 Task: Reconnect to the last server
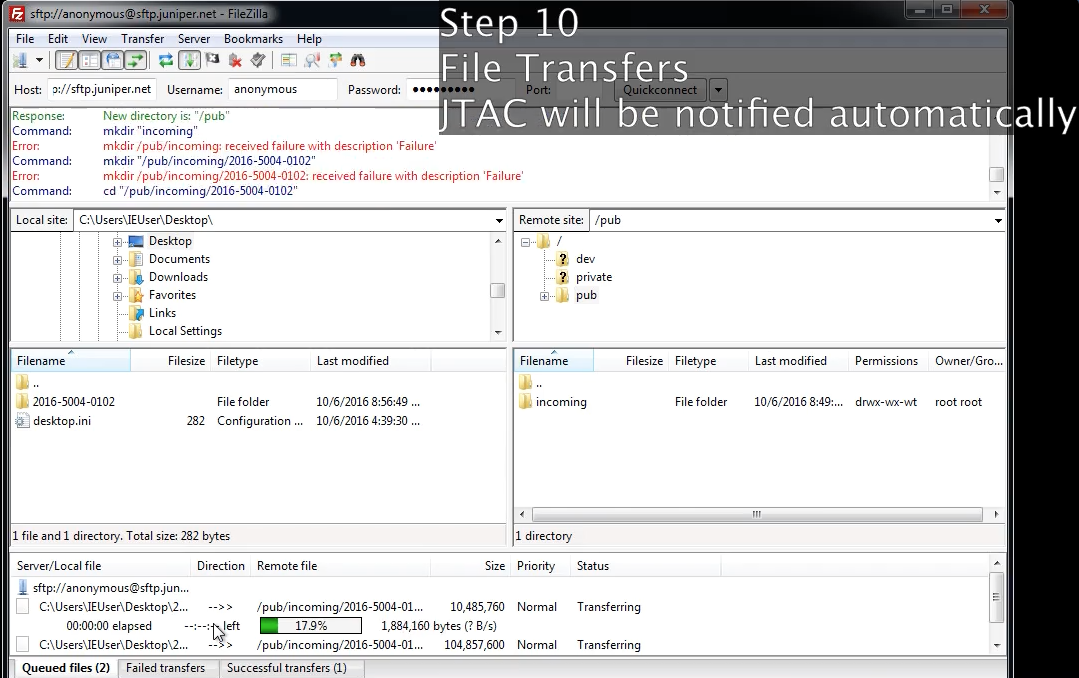[258, 61]
